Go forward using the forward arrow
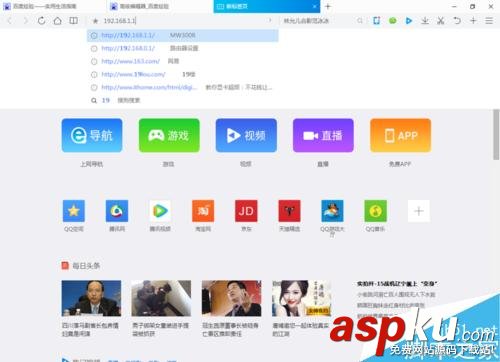This screenshot has width=500, height=362. 26,21
